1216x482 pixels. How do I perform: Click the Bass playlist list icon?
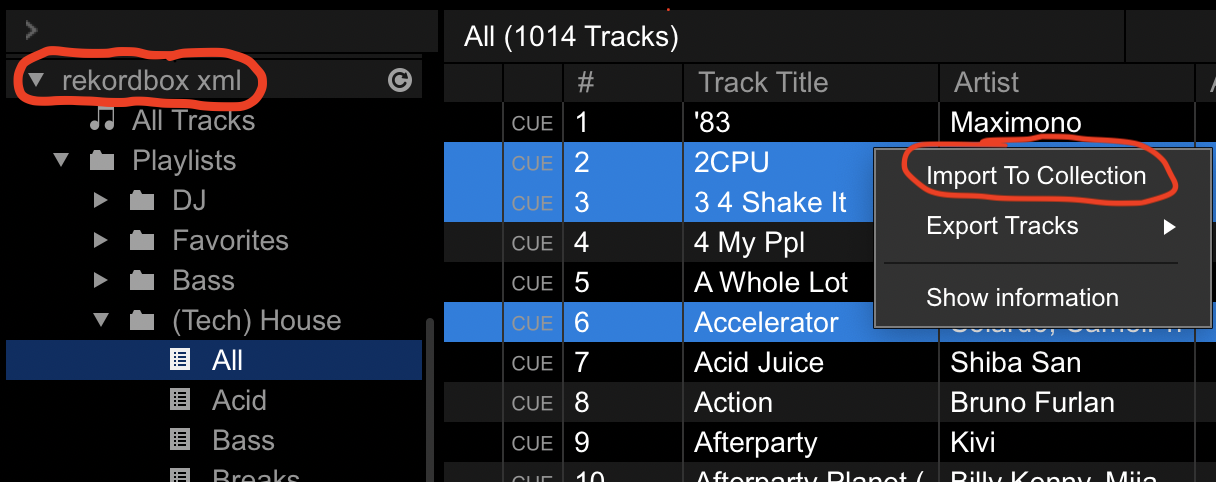[x=180, y=441]
